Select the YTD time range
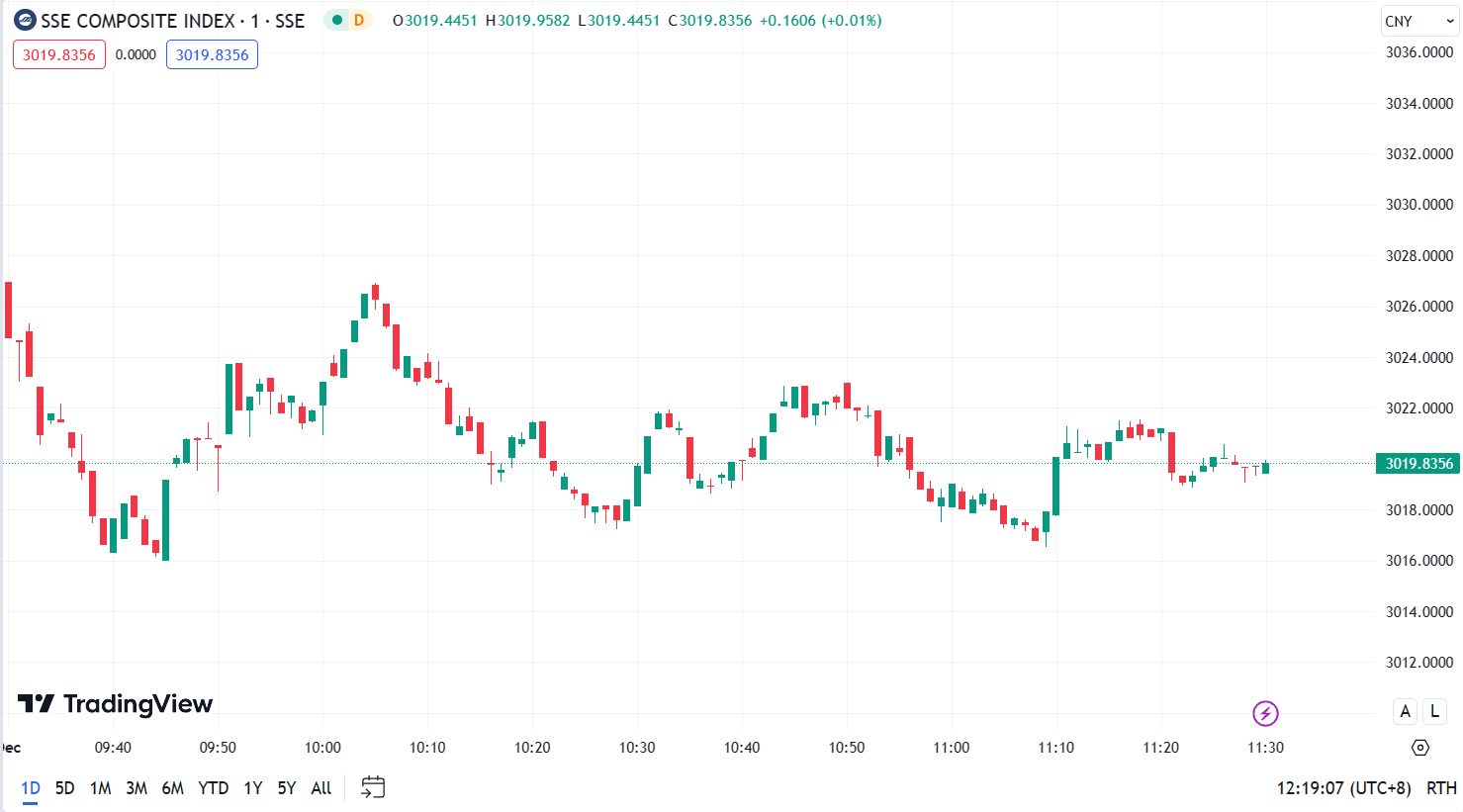 [x=213, y=788]
